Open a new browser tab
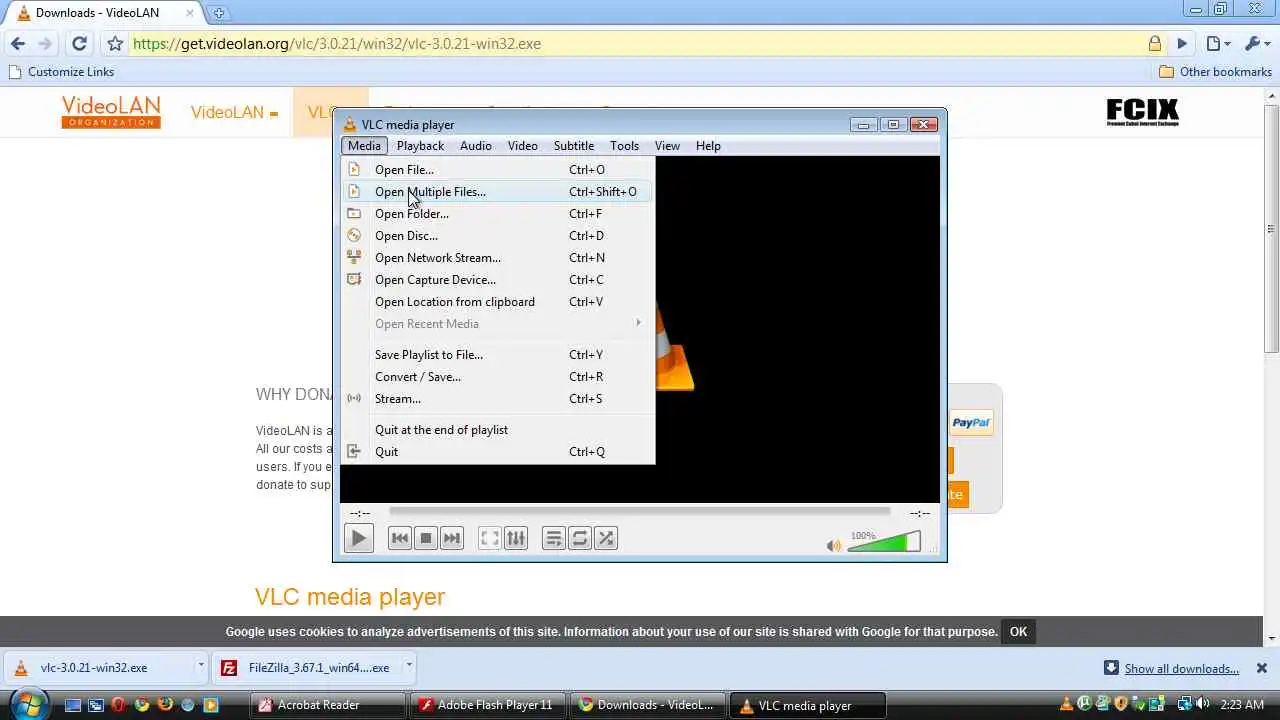 [219, 13]
